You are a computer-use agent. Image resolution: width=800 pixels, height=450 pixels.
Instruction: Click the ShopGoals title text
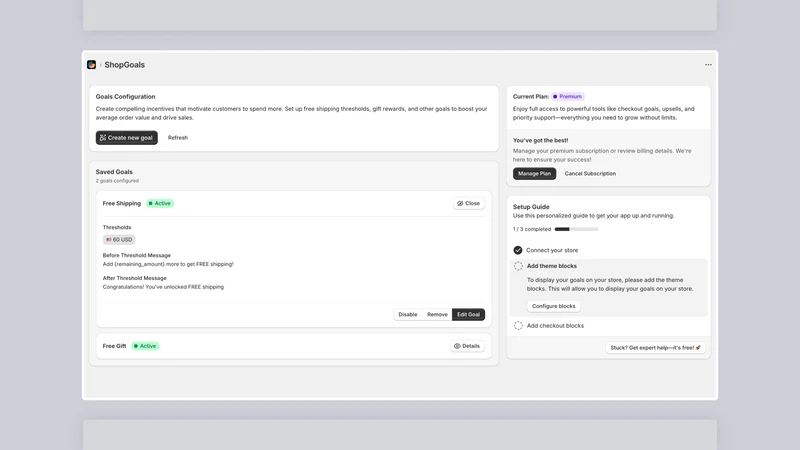(124, 65)
